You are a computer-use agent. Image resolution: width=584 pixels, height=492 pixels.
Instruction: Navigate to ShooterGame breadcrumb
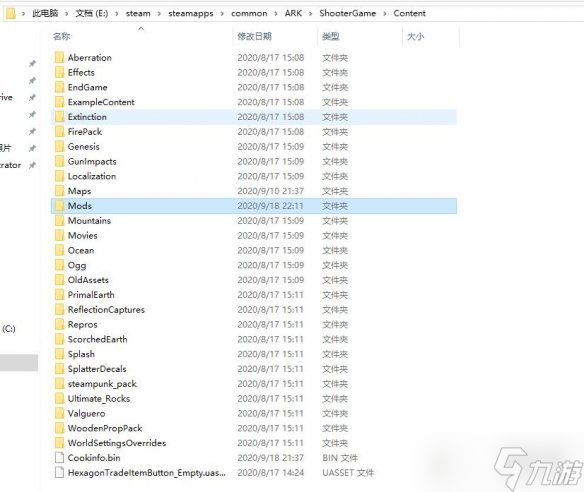tap(347, 13)
